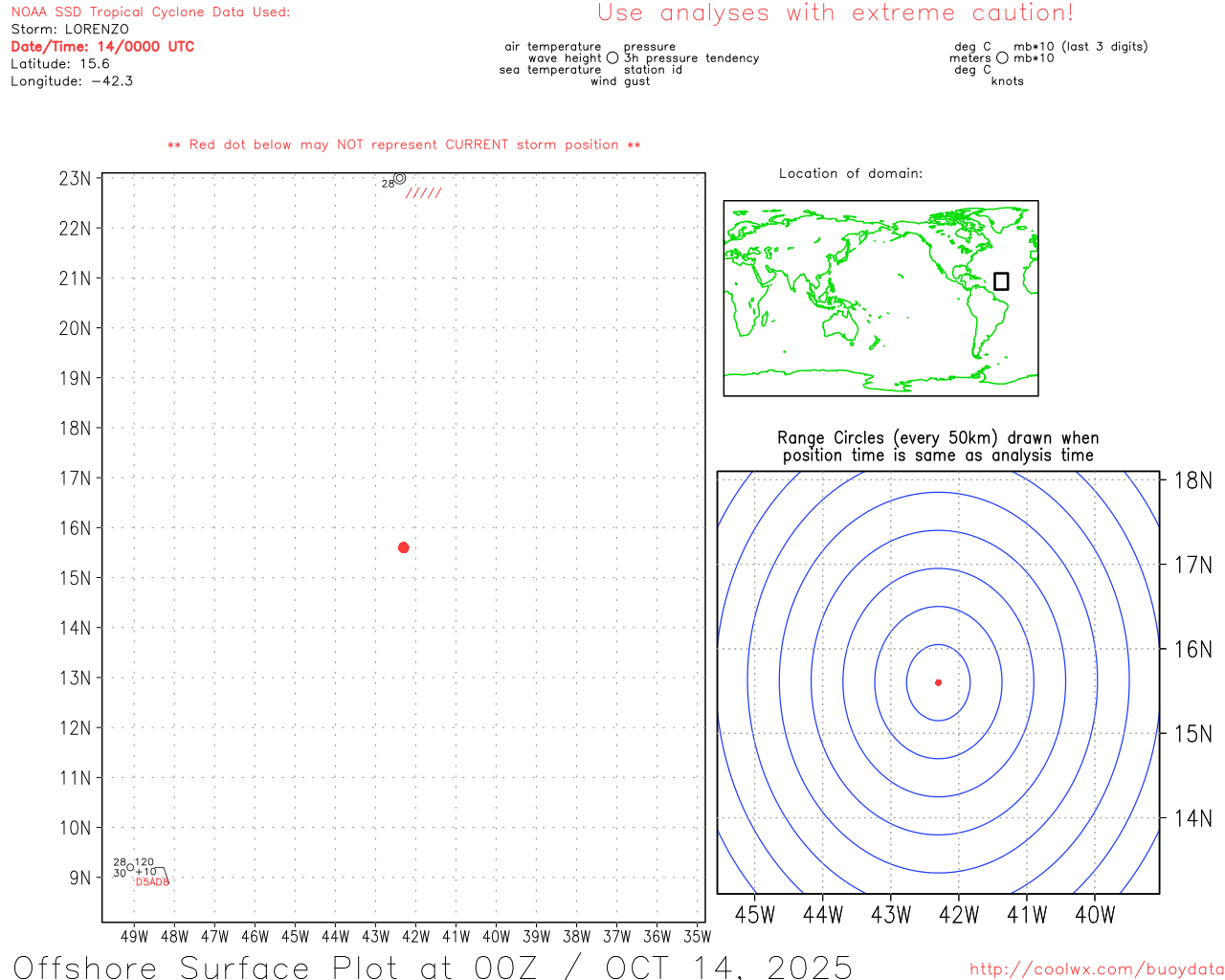Click the 'Use analyses with extreme caution!' warning
This screenshot has height=980, width=1225.
coord(835,13)
